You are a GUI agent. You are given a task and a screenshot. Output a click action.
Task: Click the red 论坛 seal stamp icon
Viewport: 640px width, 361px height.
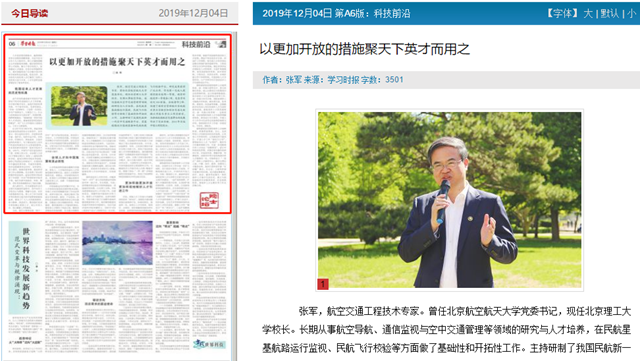pyautogui.click(x=209, y=200)
